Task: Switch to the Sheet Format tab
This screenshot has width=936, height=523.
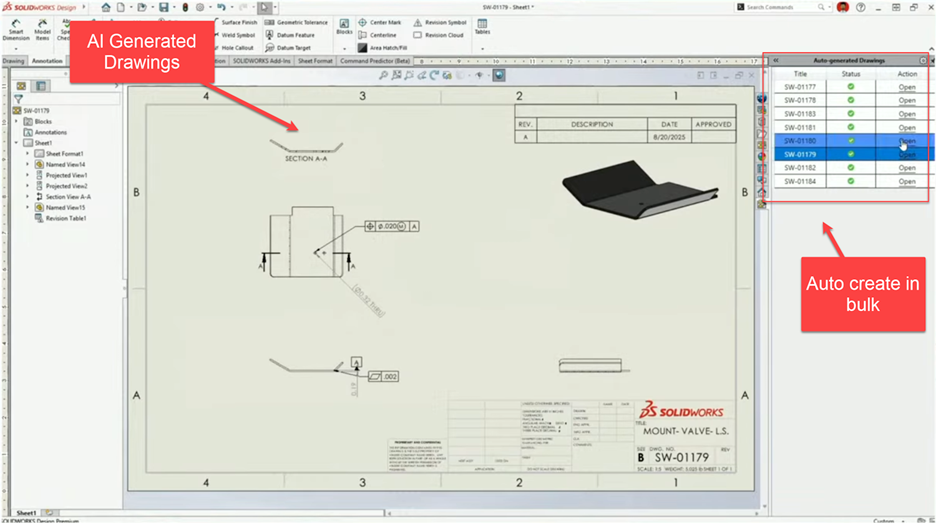Action: [x=315, y=61]
